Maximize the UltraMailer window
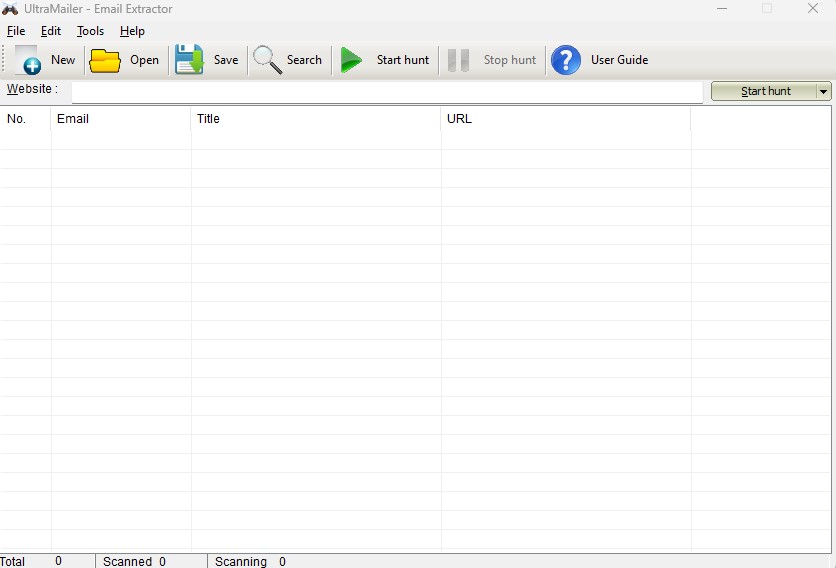The height and width of the screenshot is (568, 836). pos(767,9)
